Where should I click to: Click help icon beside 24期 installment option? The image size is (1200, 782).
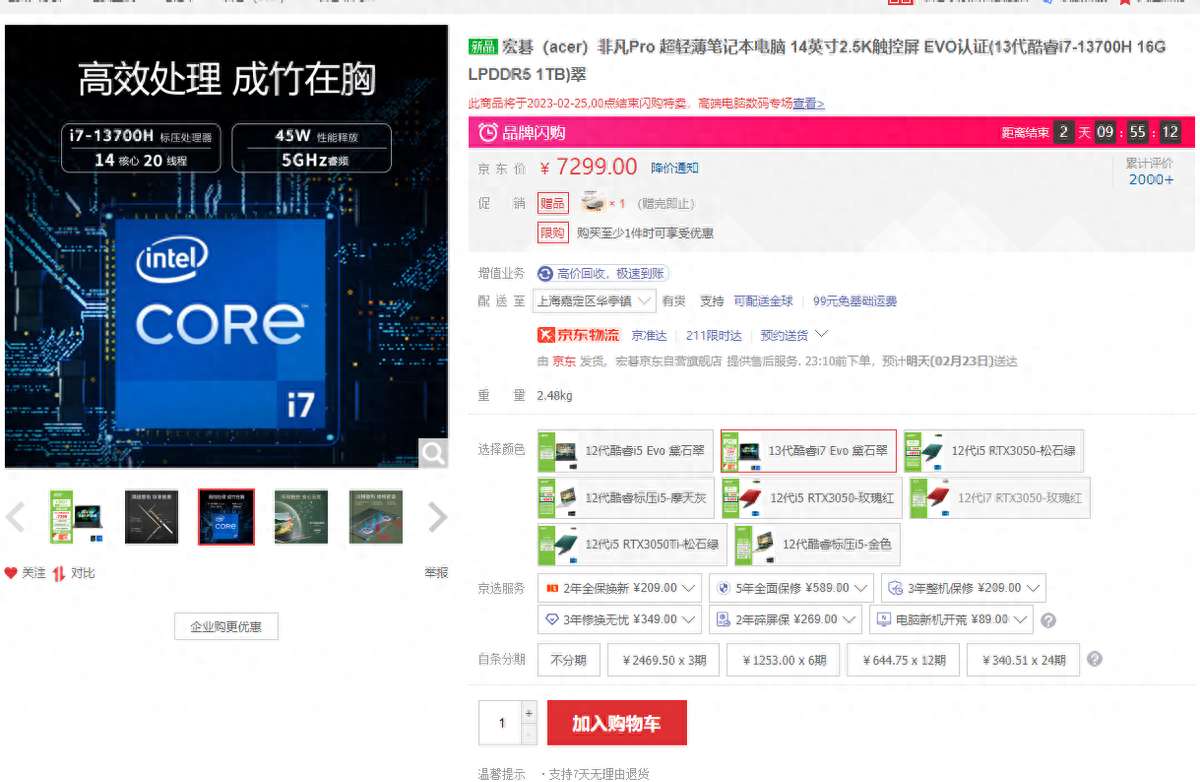(x=1095, y=660)
